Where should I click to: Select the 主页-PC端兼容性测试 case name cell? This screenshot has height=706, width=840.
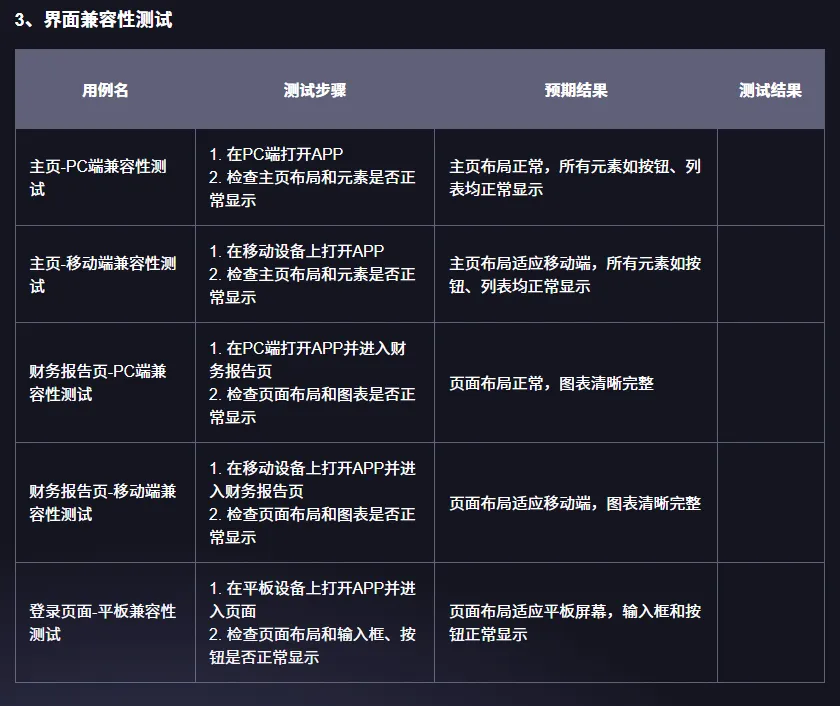coord(106,177)
